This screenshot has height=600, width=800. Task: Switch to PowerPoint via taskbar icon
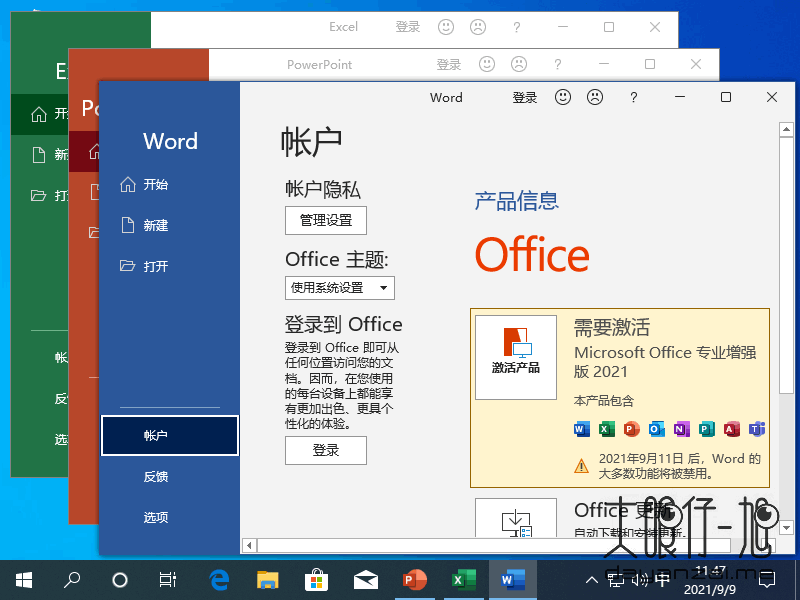pyautogui.click(x=414, y=580)
